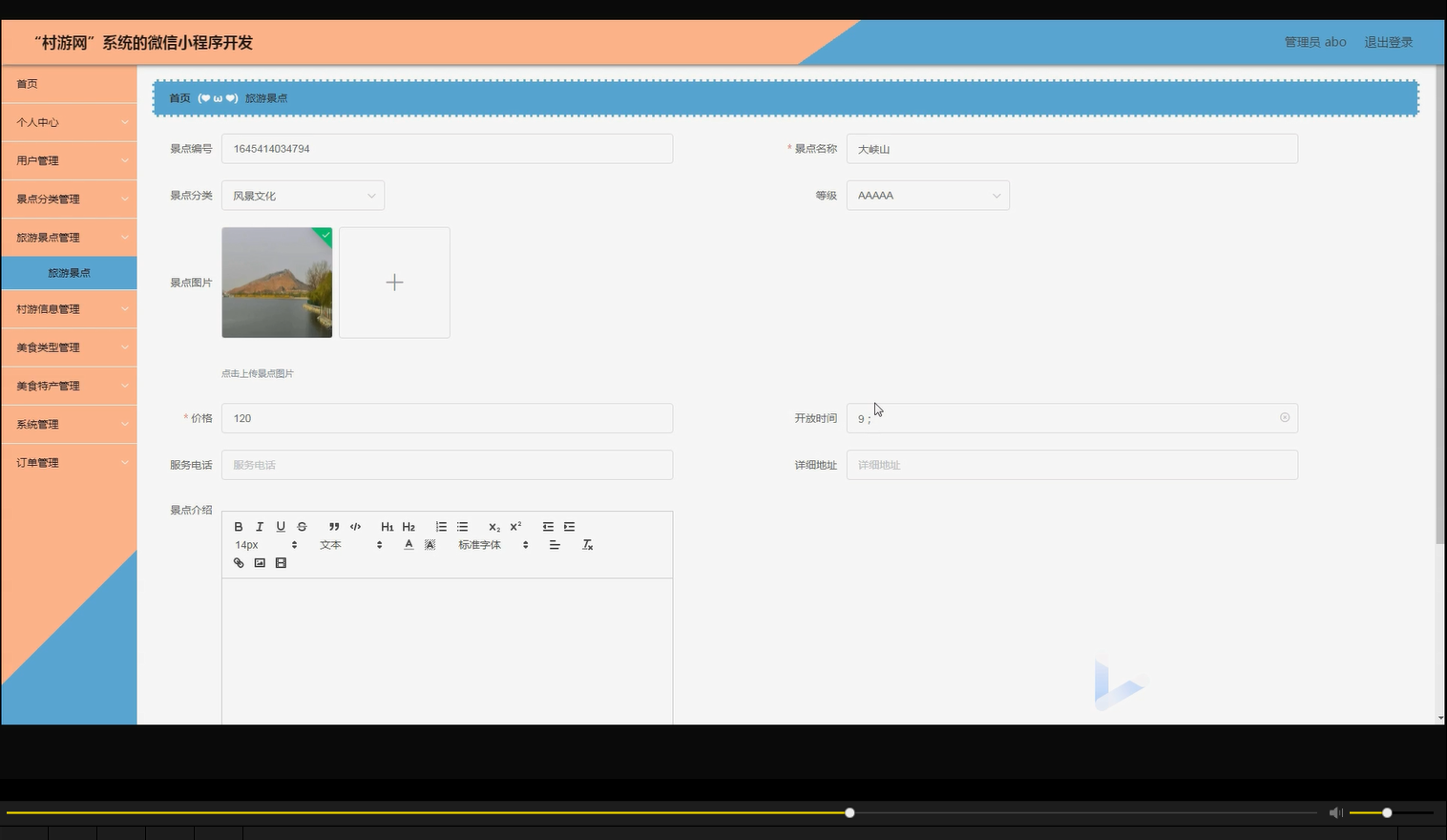The height and width of the screenshot is (840, 1447).
Task: Insert a video in the editor
Action: (x=281, y=563)
